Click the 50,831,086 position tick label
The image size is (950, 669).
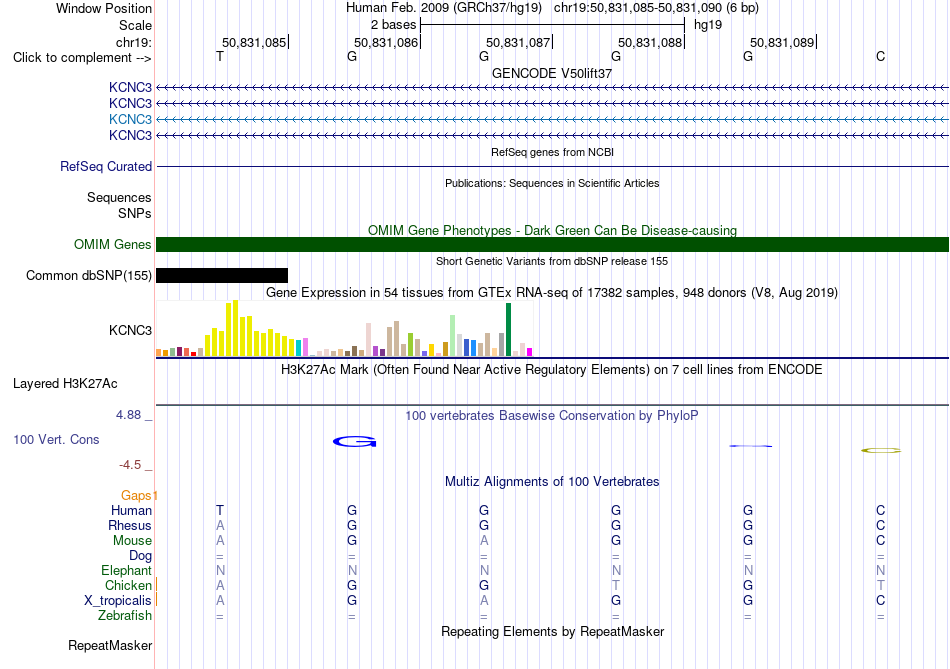(x=386, y=42)
